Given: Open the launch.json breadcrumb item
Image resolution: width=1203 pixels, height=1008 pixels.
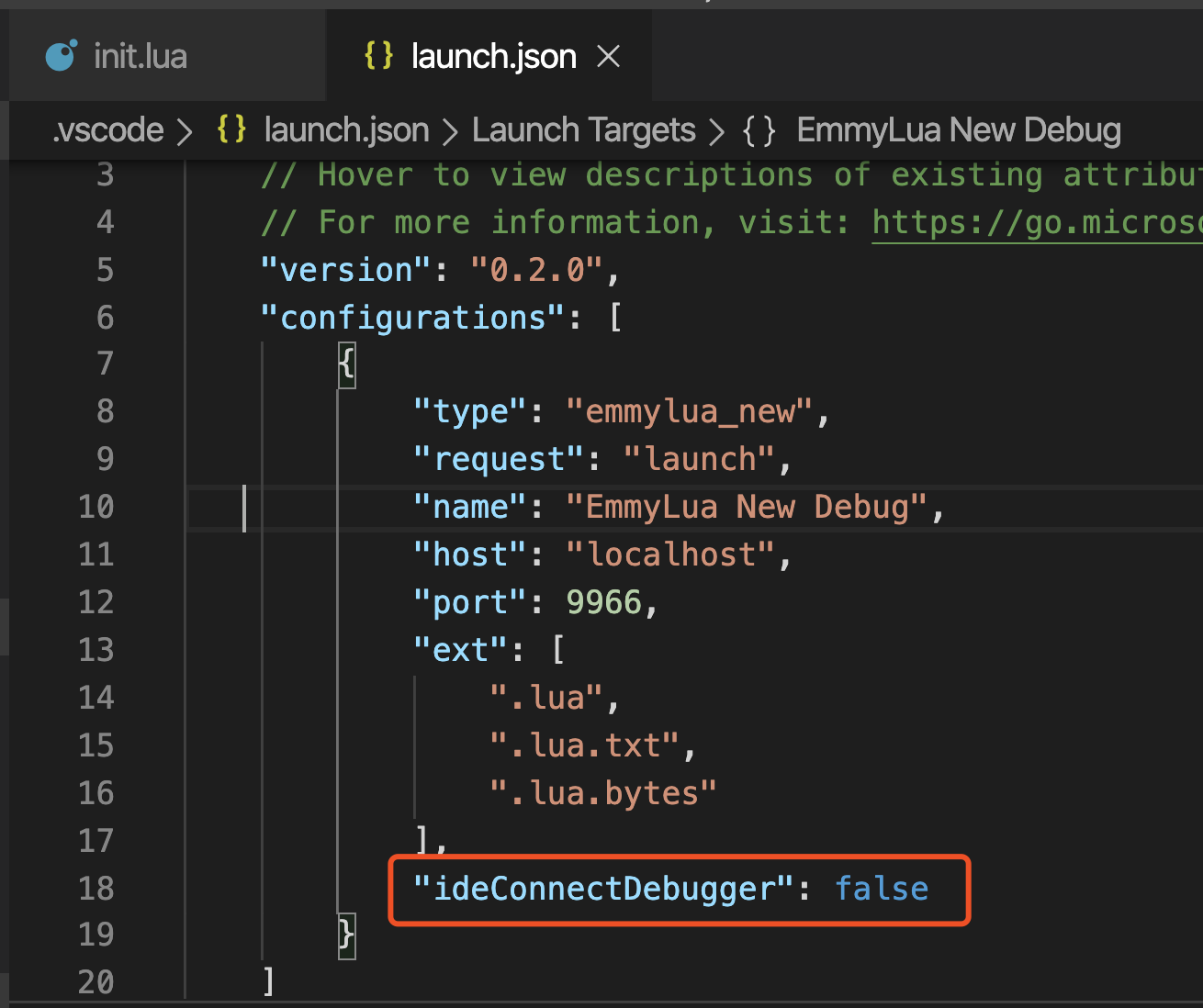Looking at the screenshot, I should pos(346,130).
